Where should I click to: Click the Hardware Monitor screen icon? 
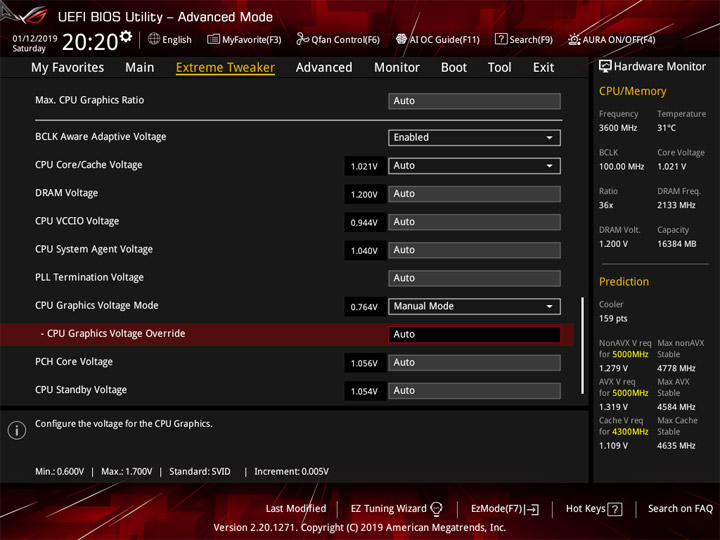(605, 67)
